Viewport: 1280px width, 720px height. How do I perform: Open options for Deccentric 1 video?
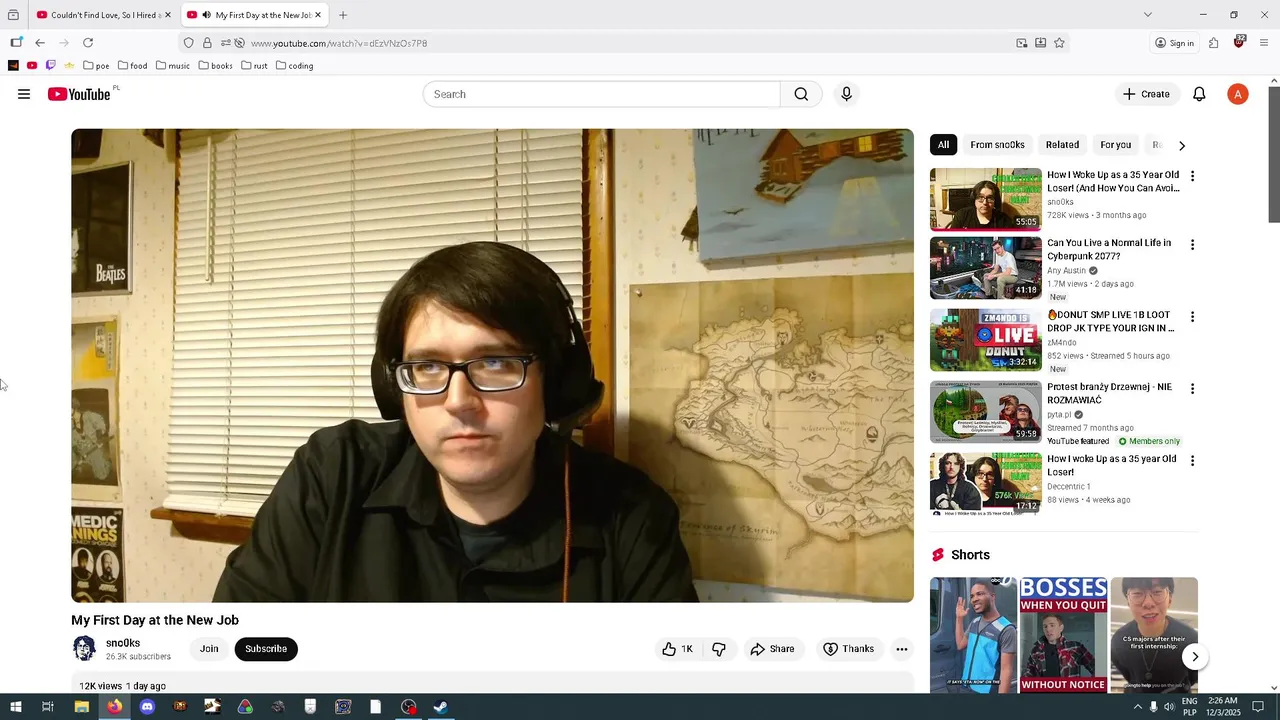[1192, 460]
